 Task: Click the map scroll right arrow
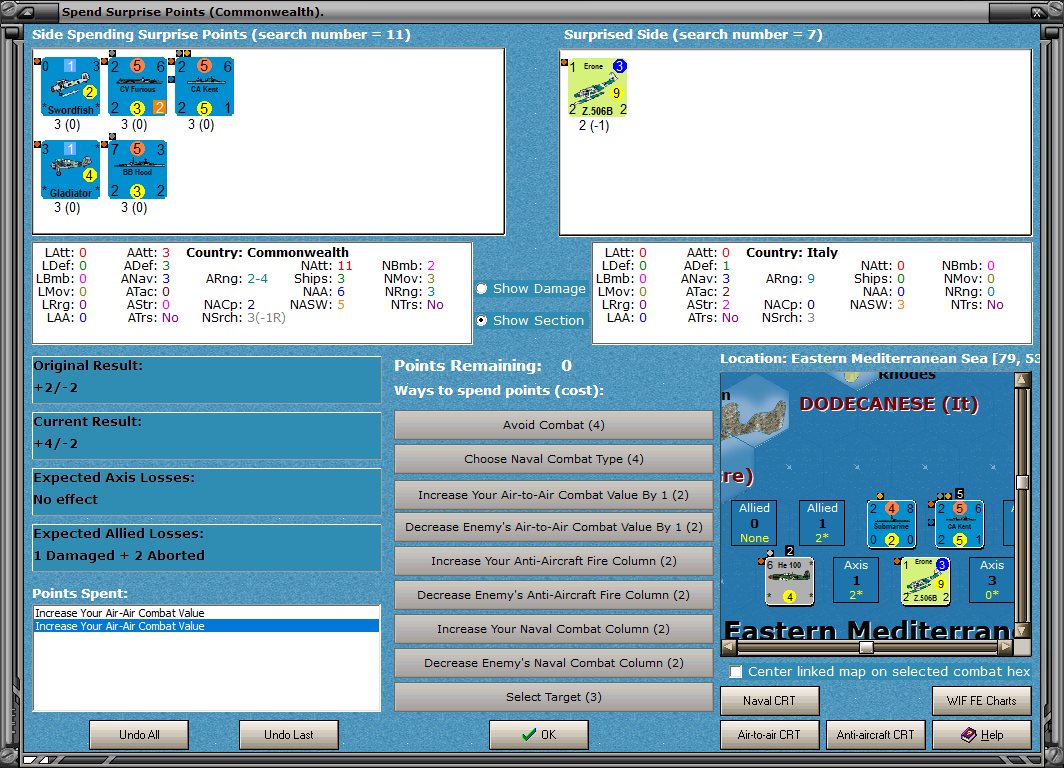point(1006,647)
